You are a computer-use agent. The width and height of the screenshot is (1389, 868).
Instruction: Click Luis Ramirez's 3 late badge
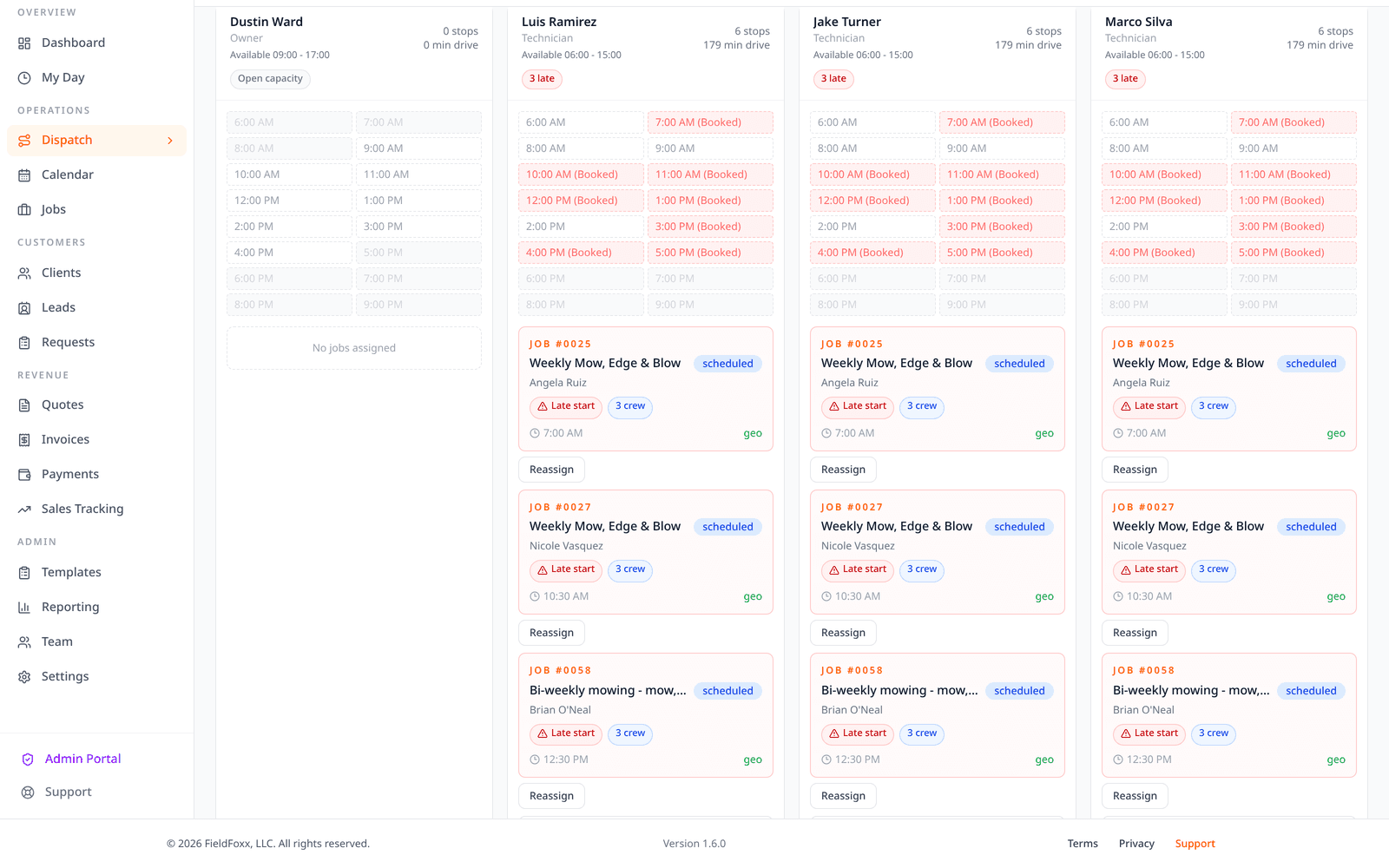542,79
